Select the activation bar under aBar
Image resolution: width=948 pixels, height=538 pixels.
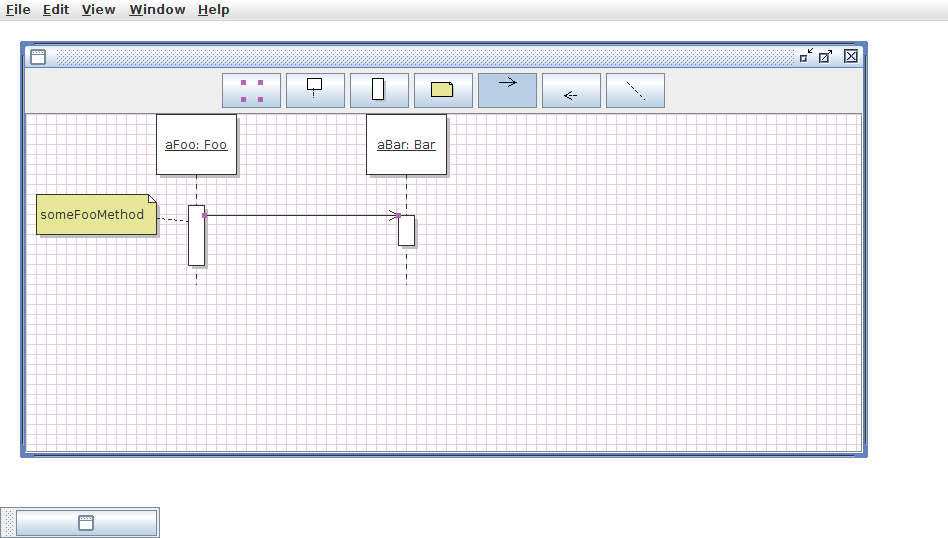(x=406, y=232)
